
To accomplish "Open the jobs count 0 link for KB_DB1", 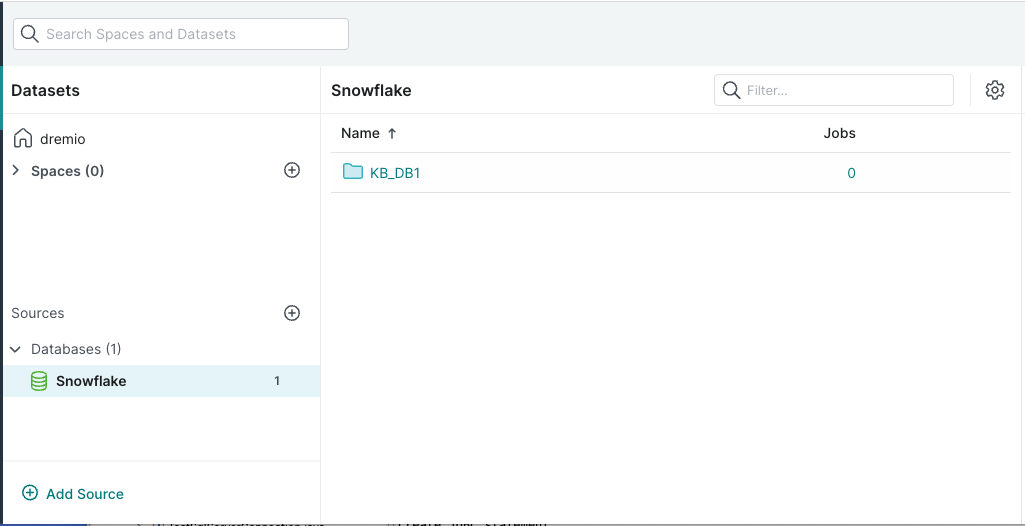I will pyautogui.click(x=851, y=173).
